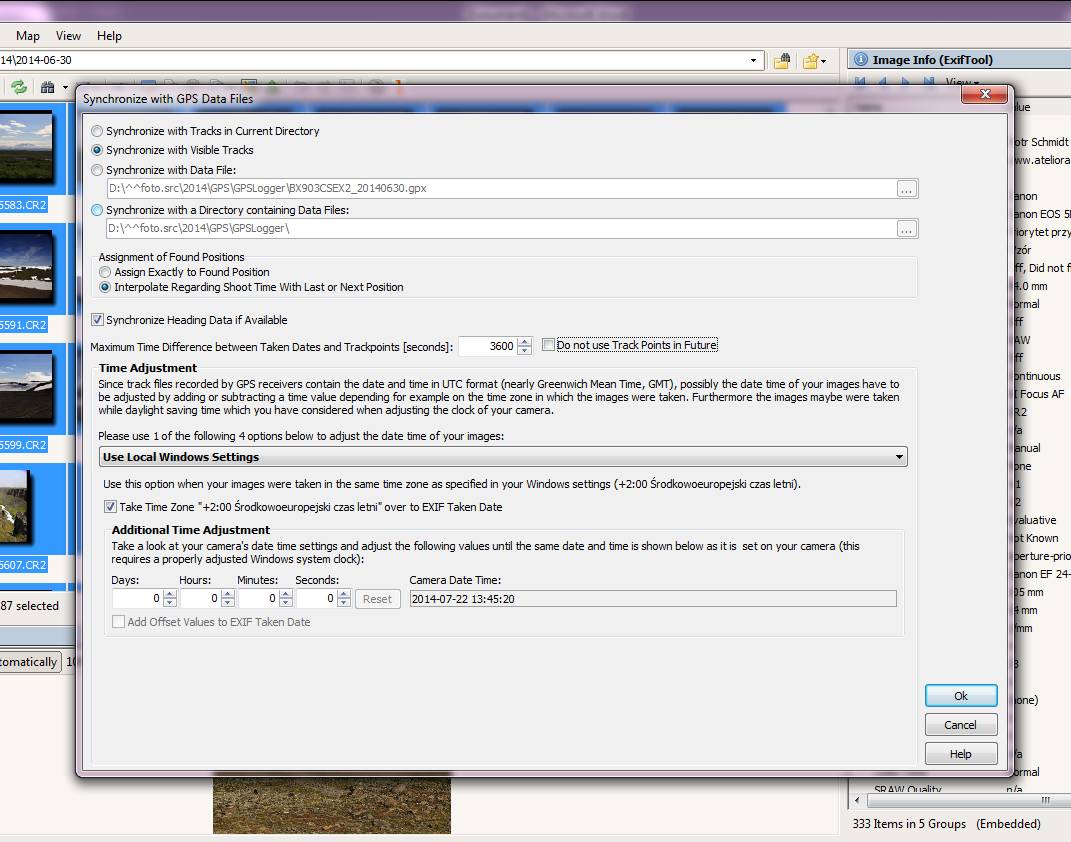1071x842 pixels.
Task: Browse for data files directory with ellipsis button
Action: click(906, 229)
